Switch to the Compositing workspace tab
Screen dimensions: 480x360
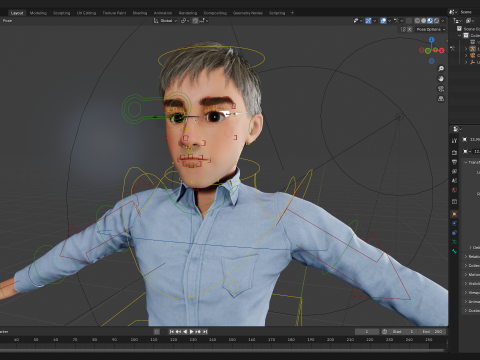(215, 13)
